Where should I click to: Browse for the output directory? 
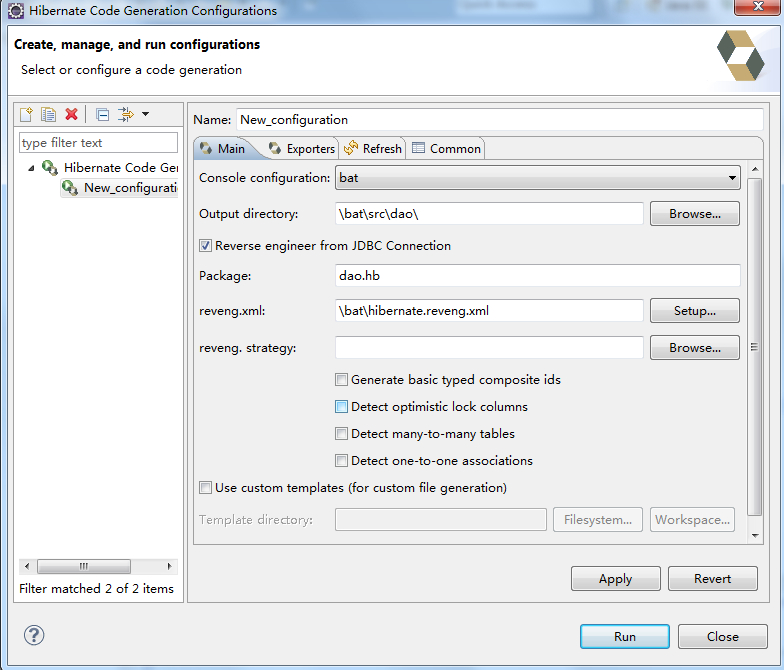[x=694, y=214]
